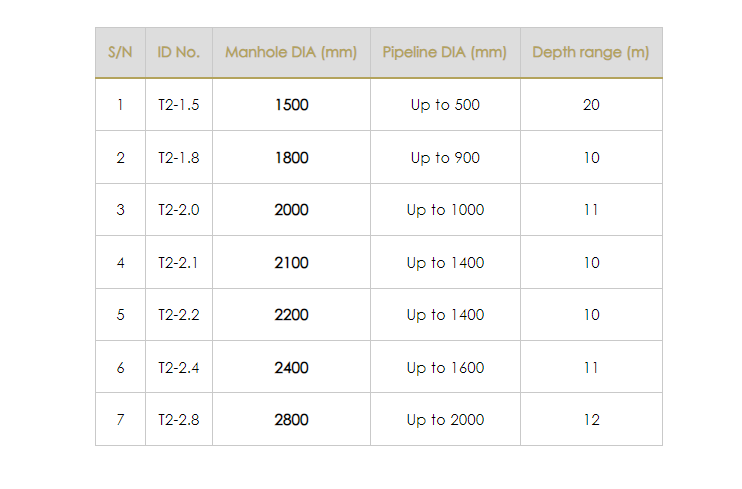Image resolution: width=742 pixels, height=489 pixels.
Task: Select ID cell T2-1.8
Action: pos(179,158)
